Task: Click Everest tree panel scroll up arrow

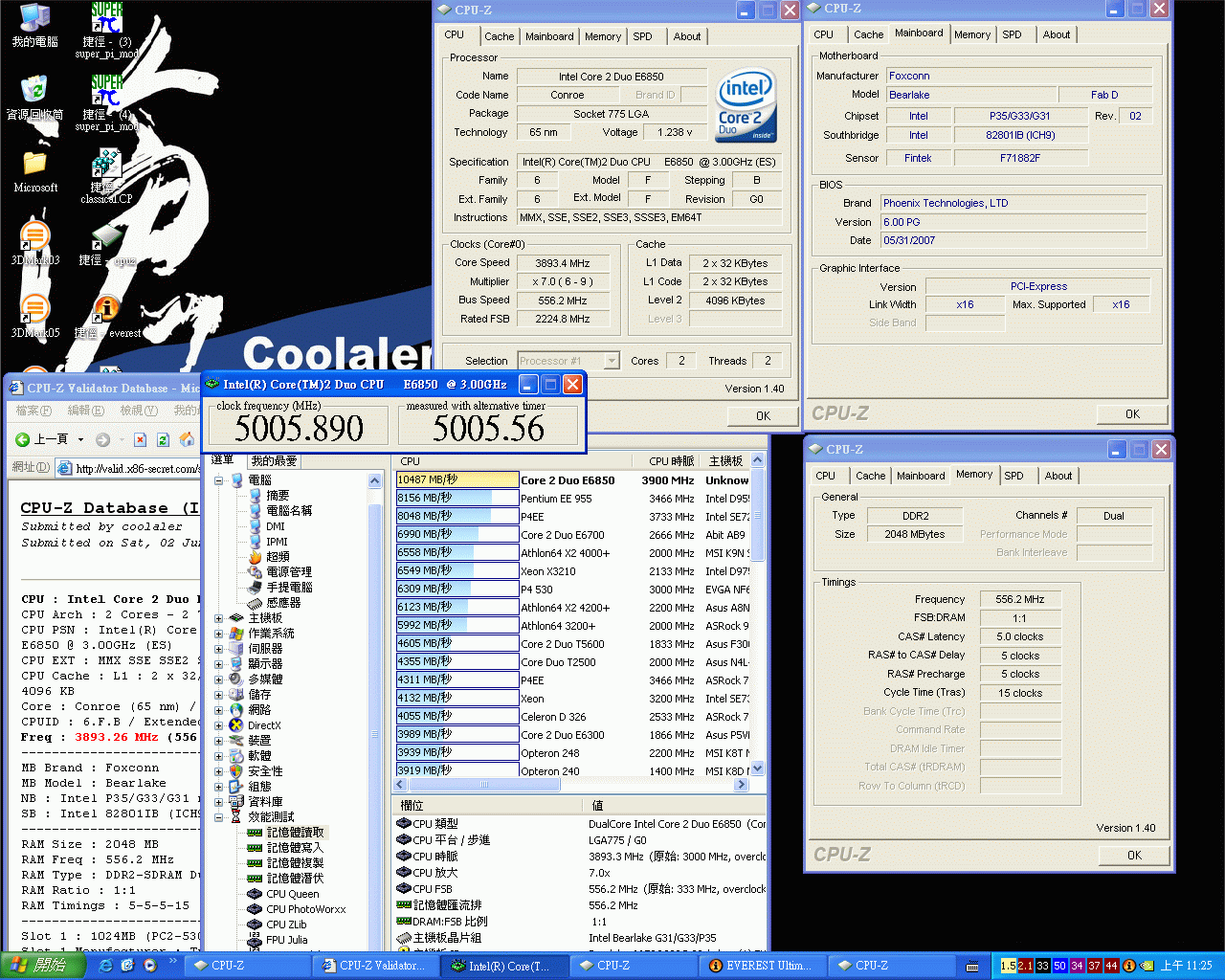Action: pyautogui.click(x=374, y=482)
